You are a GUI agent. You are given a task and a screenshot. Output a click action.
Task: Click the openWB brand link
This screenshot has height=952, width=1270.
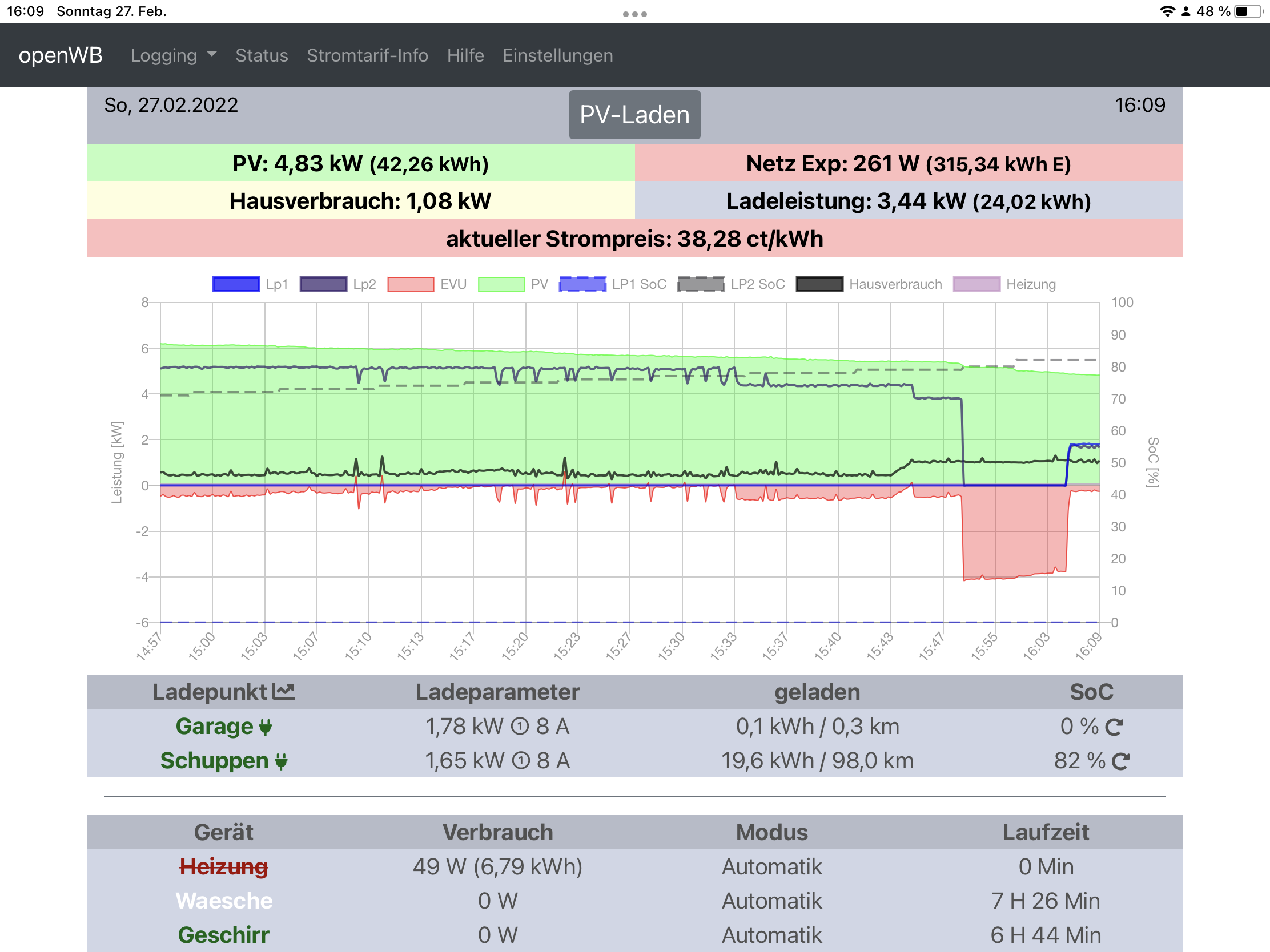pos(61,55)
